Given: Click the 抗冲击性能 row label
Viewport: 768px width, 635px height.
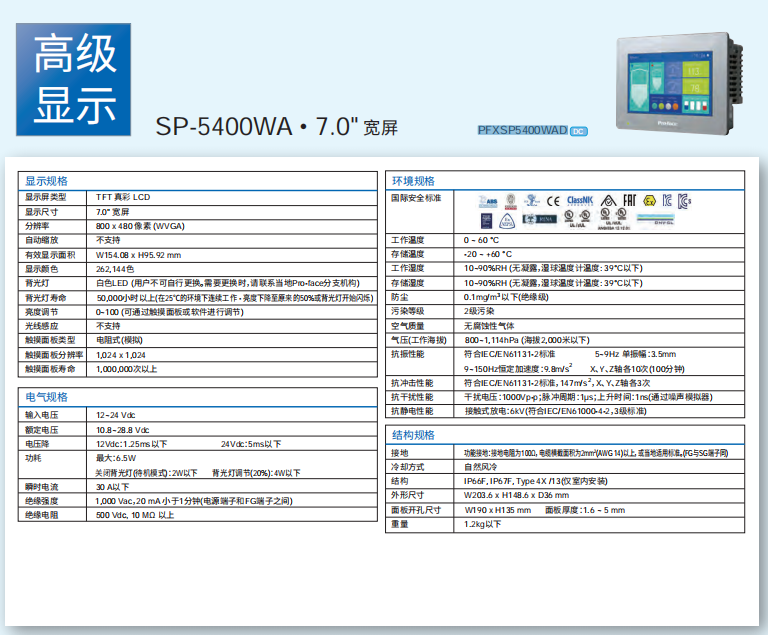Looking at the screenshot, I should [x=412, y=383].
